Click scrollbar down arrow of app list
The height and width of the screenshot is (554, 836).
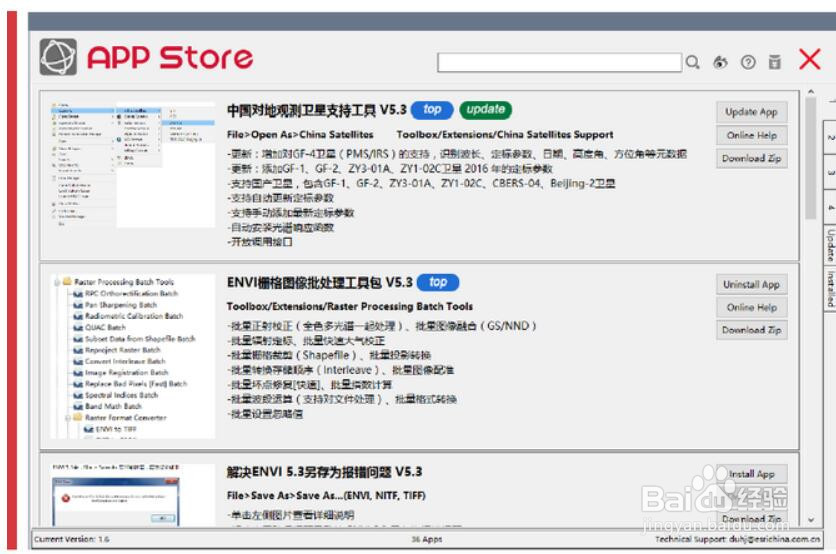click(811, 519)
